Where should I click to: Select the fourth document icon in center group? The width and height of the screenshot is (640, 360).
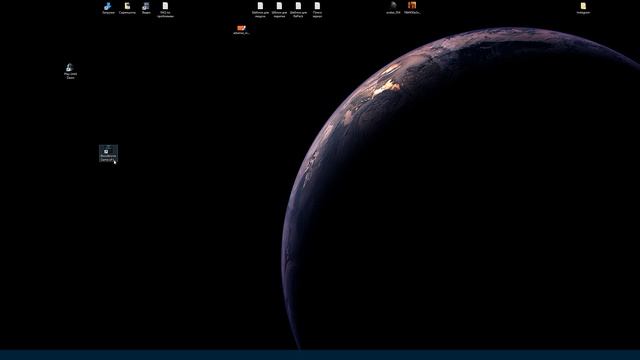click(317, 10)
